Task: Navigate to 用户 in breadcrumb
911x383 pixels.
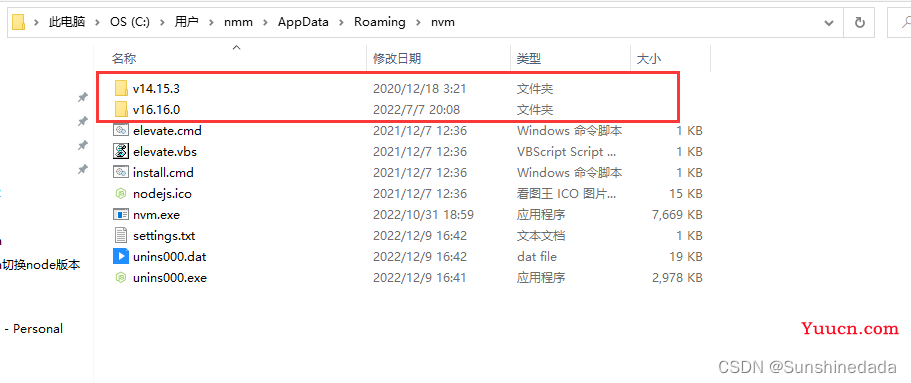Action: coord(186,22)
